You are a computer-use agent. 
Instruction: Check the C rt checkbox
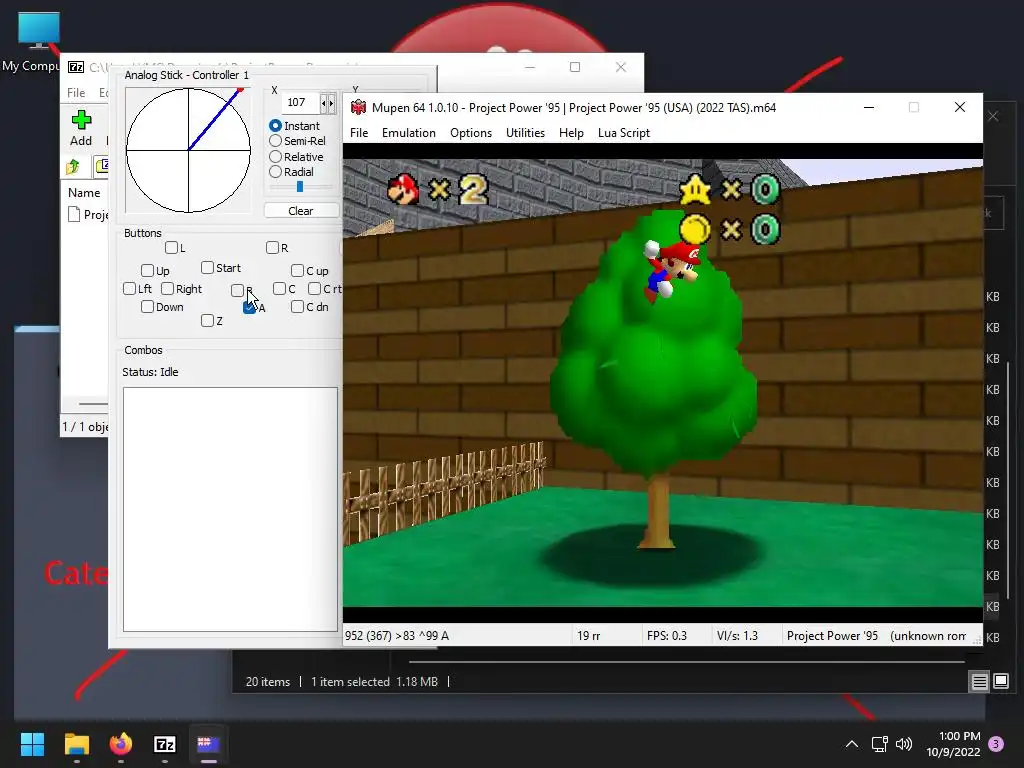click(314, 289)
